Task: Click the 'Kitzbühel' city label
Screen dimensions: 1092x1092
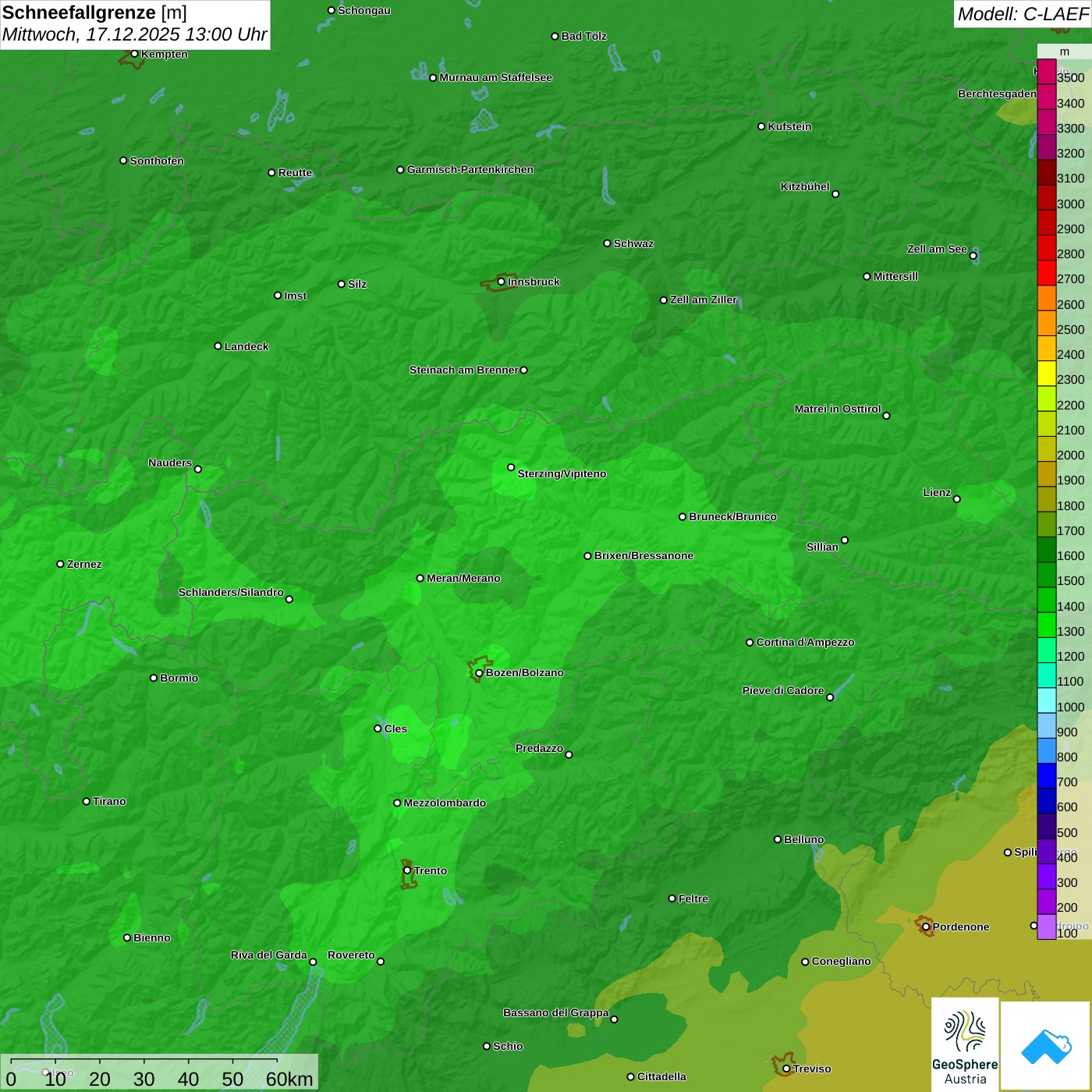Action: [x=805, y=186]
